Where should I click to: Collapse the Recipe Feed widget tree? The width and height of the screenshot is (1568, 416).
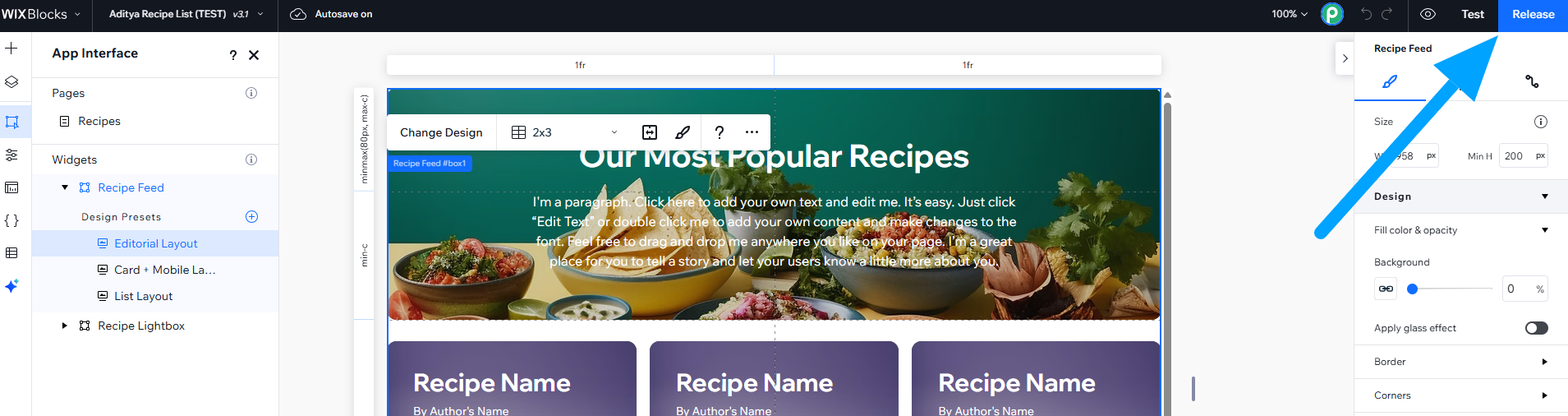(x=65, y=187)
